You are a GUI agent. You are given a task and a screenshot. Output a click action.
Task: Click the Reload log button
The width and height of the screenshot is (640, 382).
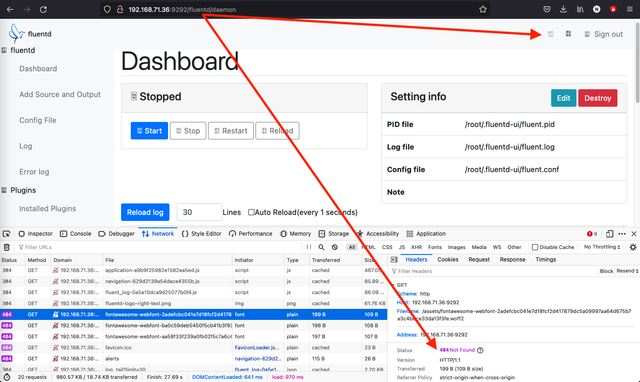click(x=145, y=212)
